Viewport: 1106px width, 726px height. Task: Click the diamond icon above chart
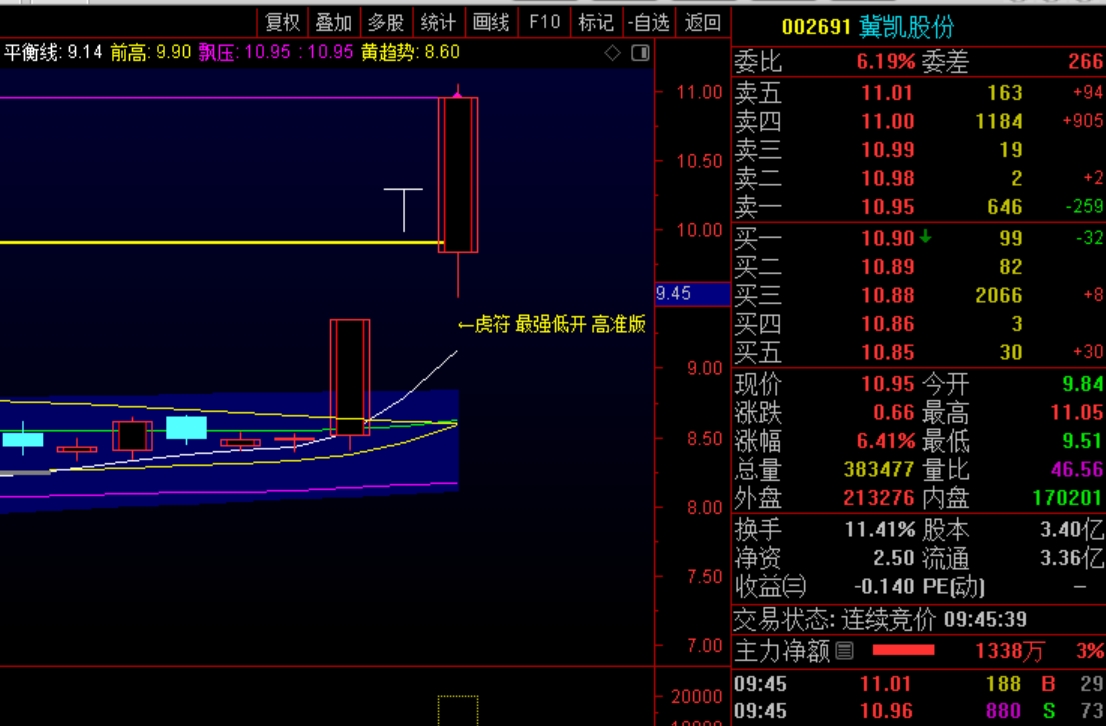tap(612, 52)
